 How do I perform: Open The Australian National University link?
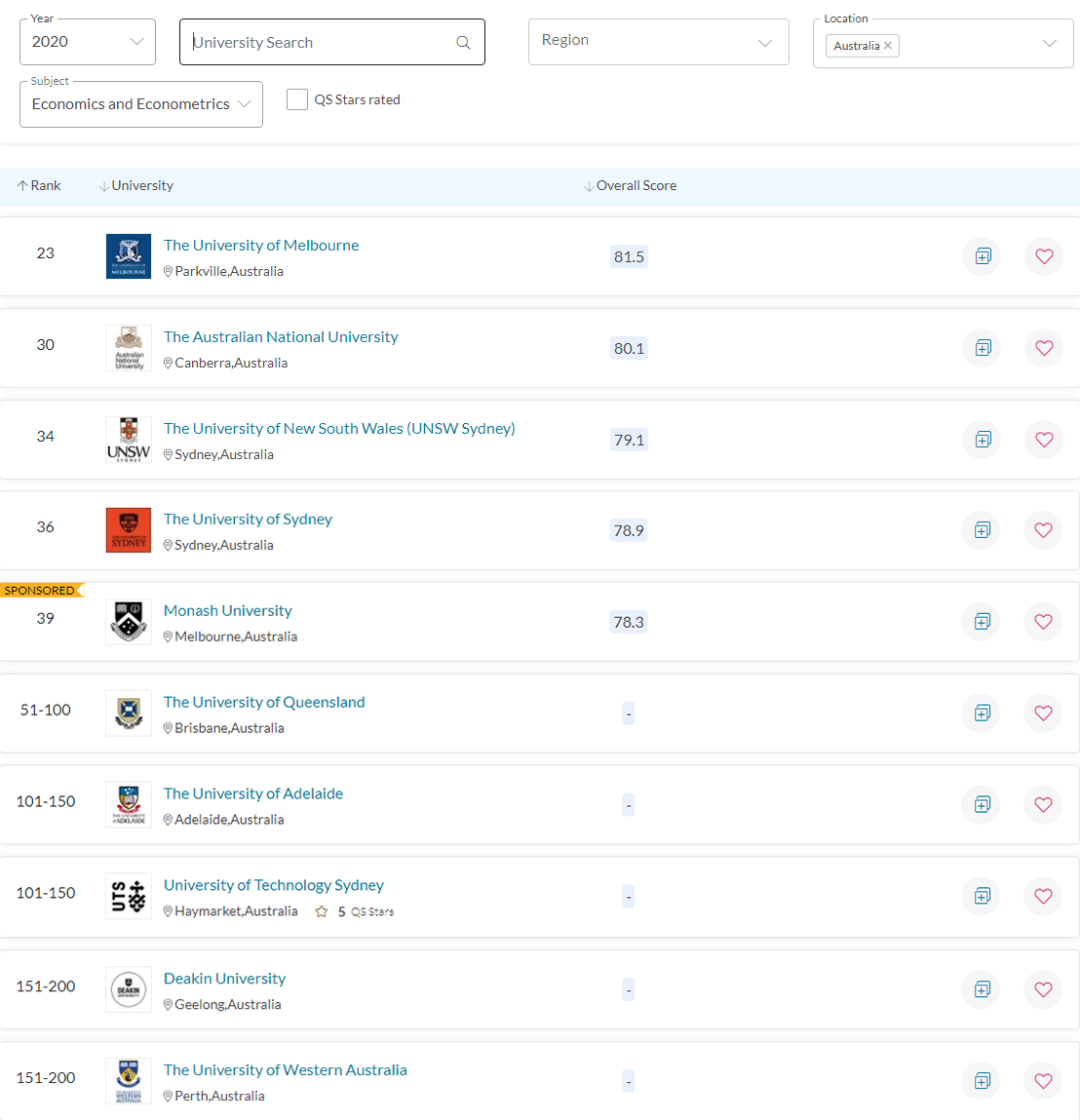[x=281, y=336]
